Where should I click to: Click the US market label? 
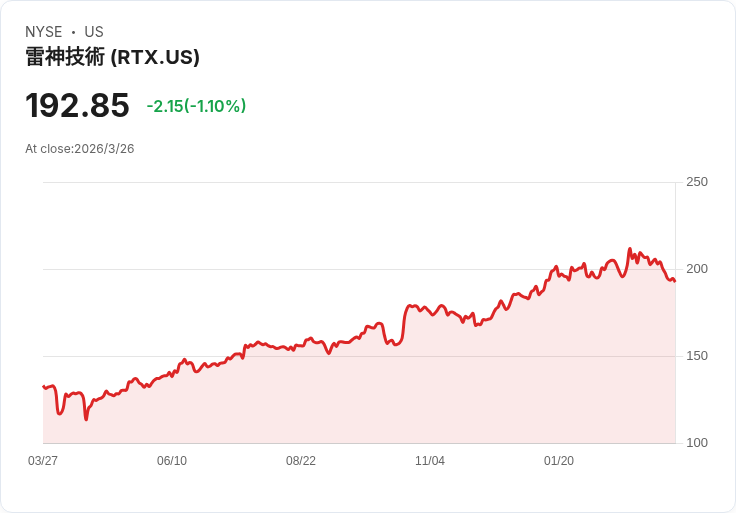click(94, 32)
